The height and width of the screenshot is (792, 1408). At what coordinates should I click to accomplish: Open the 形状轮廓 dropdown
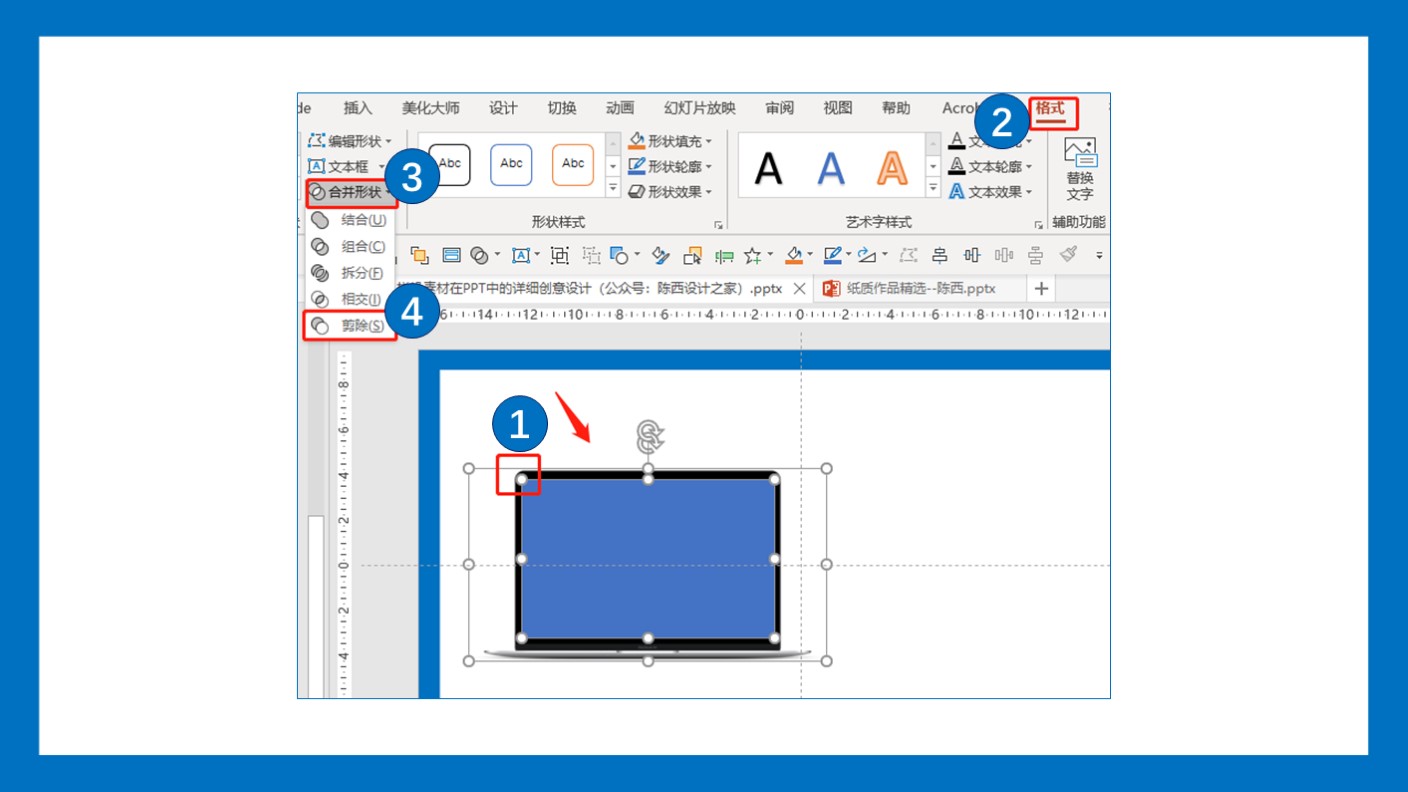(x=670, y=167)
